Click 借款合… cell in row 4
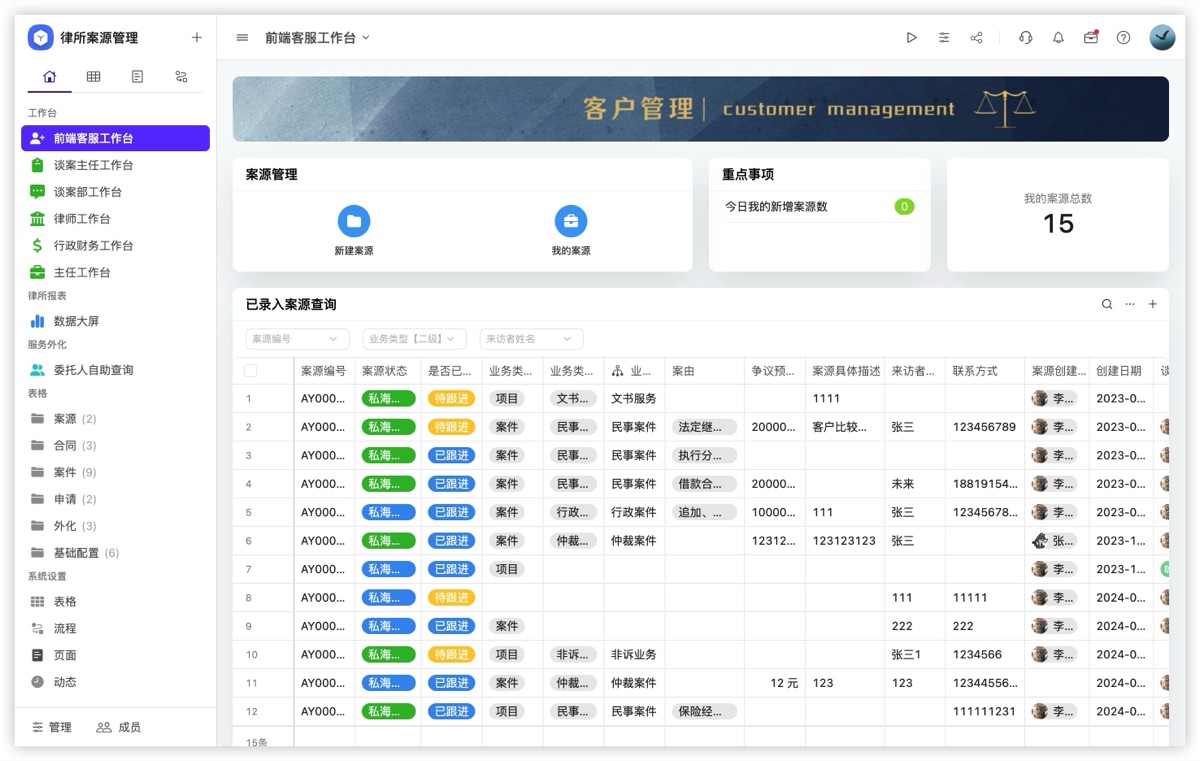The height and width of the screenshot is (761, 1200). (x=704, y=484)
